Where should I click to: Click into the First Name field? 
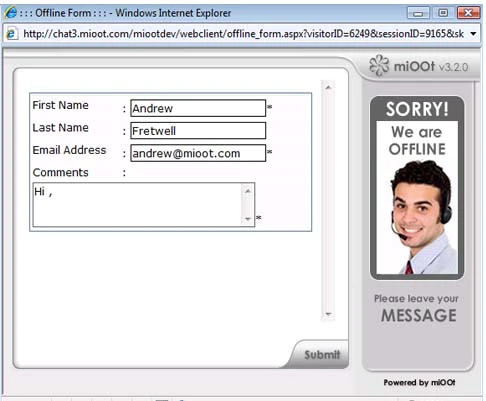[198, 108]
